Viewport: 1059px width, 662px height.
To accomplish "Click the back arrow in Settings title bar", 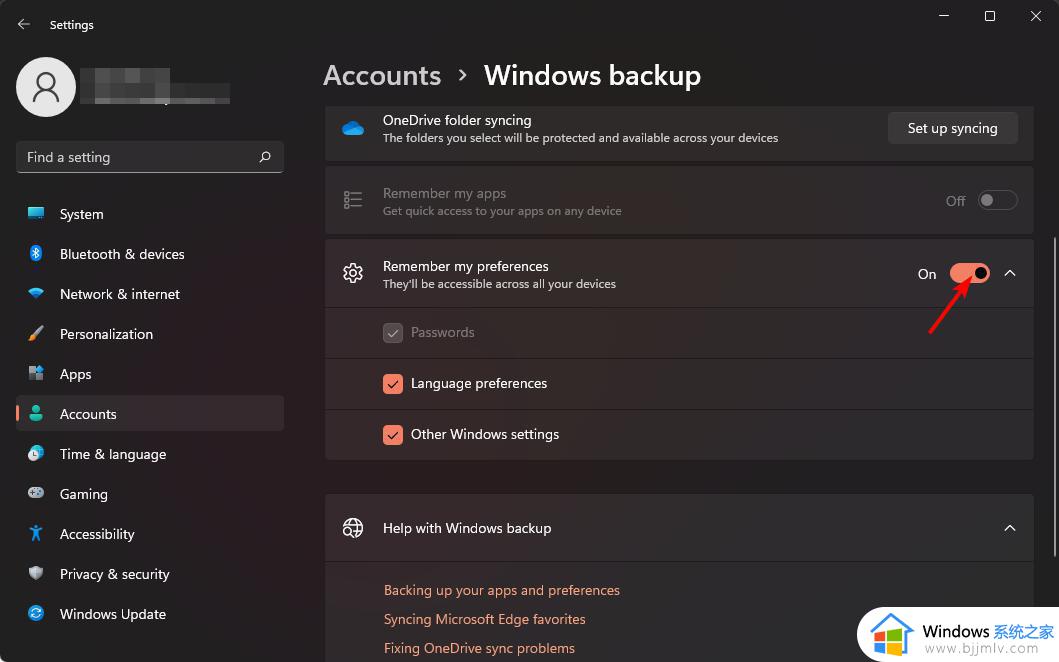I will pos(24,24).
